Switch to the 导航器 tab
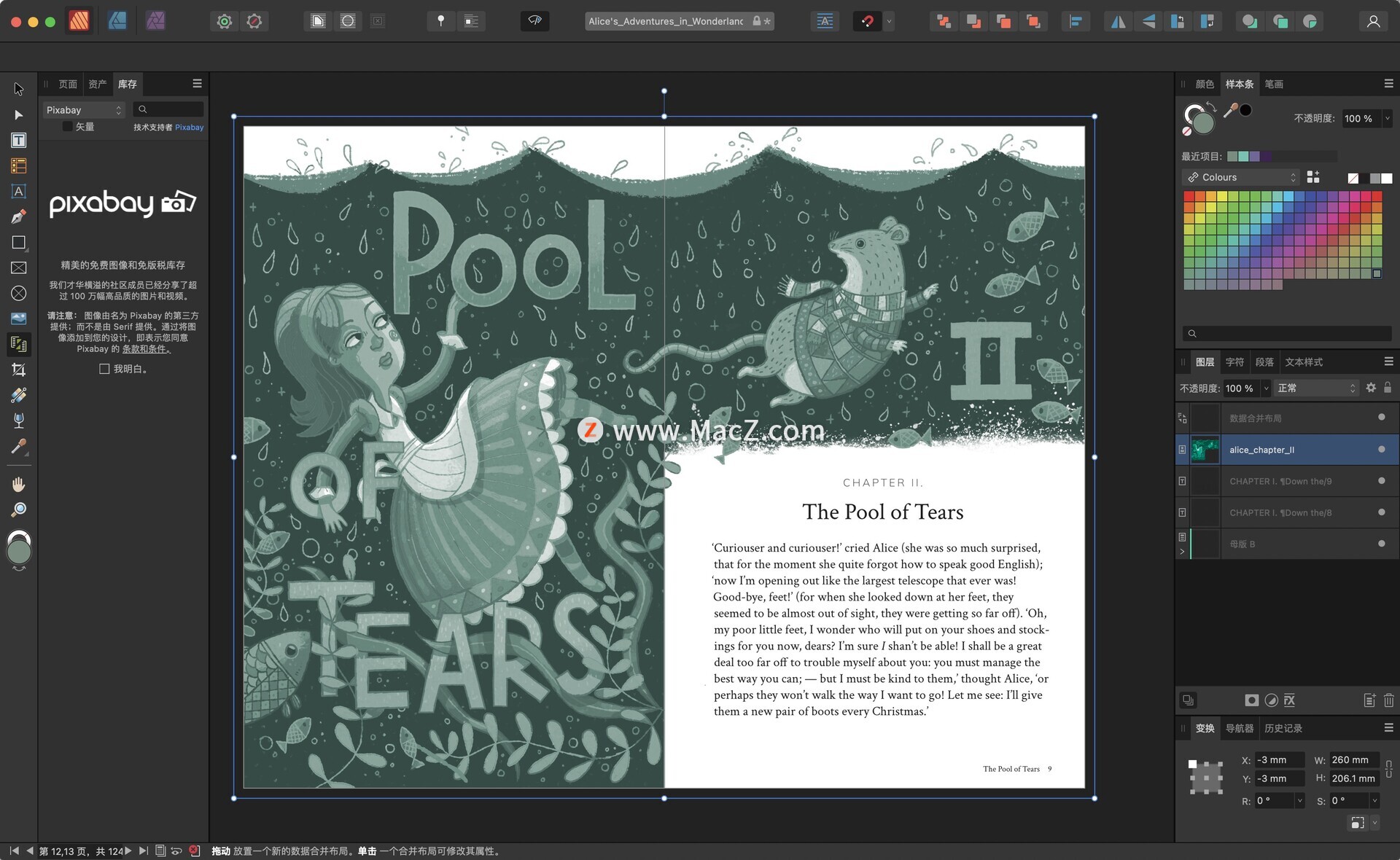Viewport: 1400px width, 860px height. click(x=1240, y=728)
